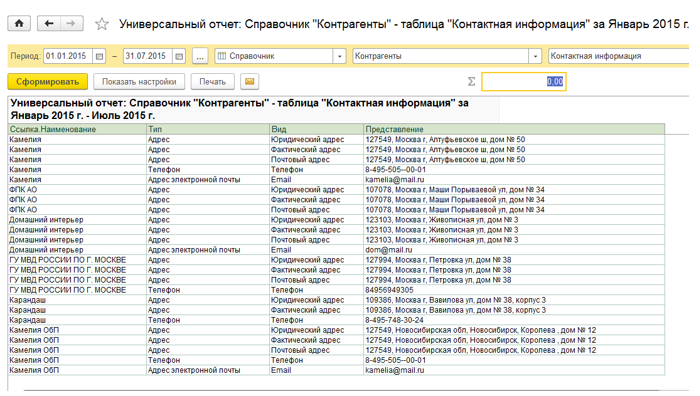
Task: Select cell dom@mail.ru
Action: (514, 250)
